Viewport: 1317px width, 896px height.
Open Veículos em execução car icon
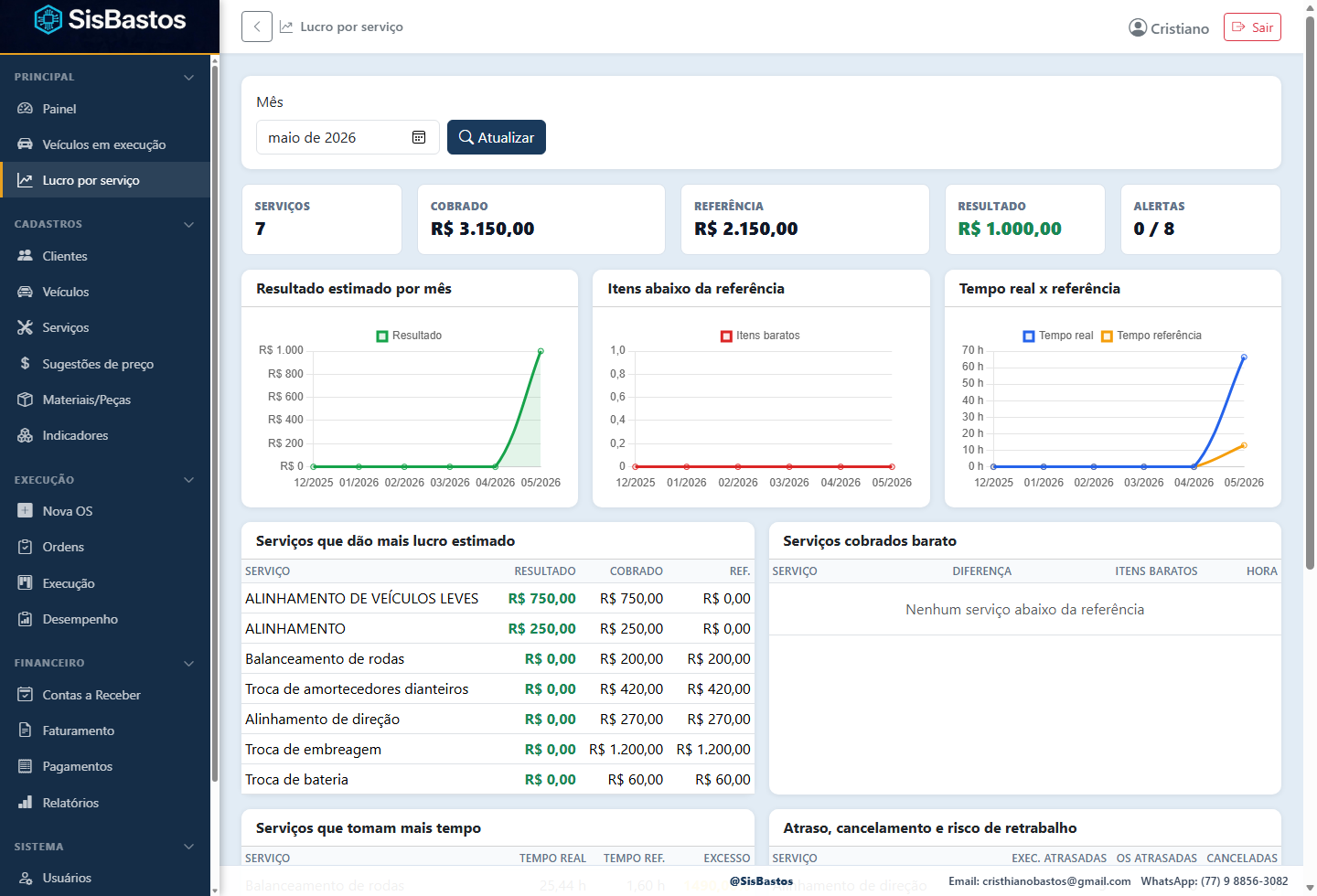[26, 144]
